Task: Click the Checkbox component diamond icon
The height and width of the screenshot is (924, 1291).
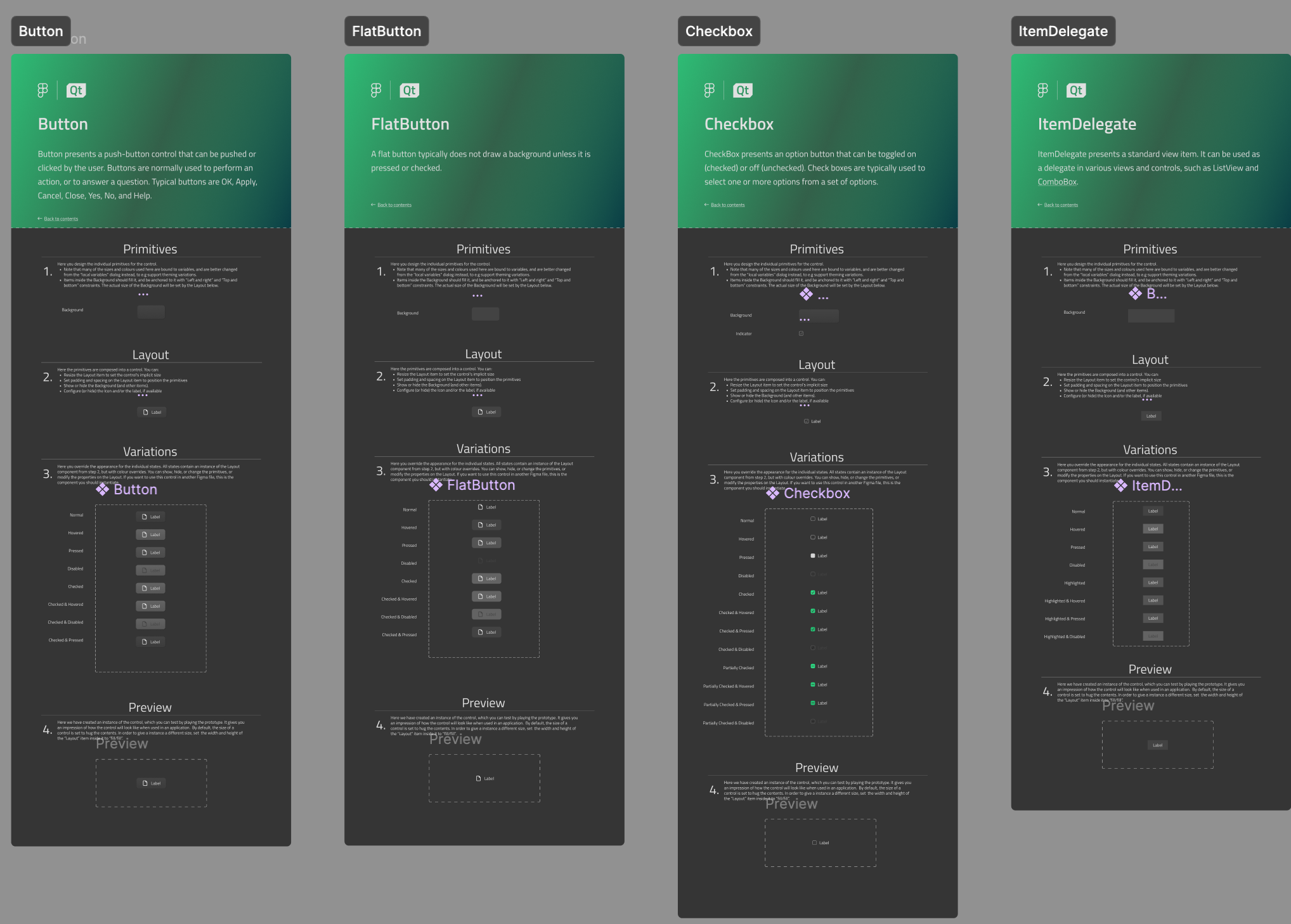Action: [x=773, y=492]
